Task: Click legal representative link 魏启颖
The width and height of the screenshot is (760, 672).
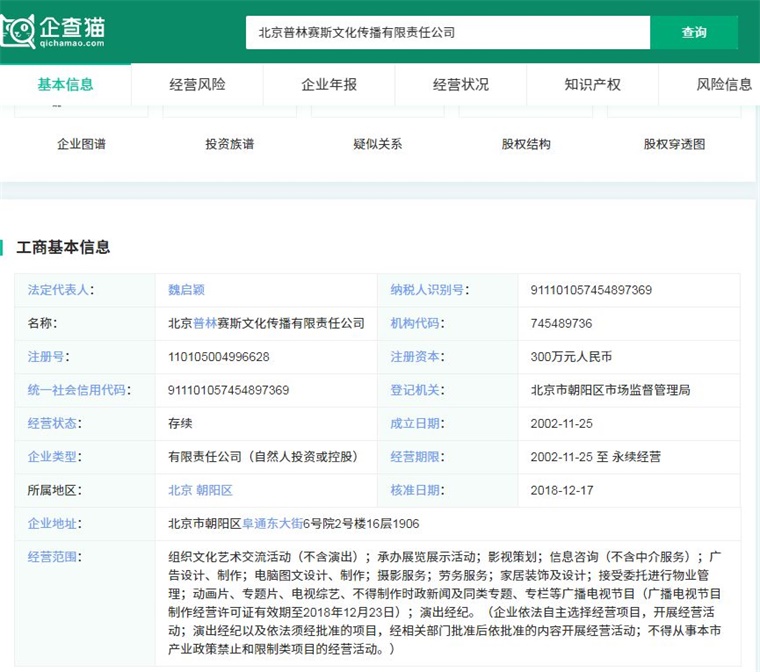Action: click(x=187, y=290)
